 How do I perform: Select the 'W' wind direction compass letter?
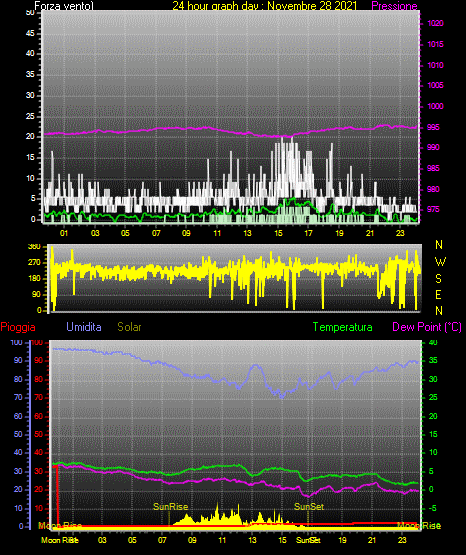point(440,262)
